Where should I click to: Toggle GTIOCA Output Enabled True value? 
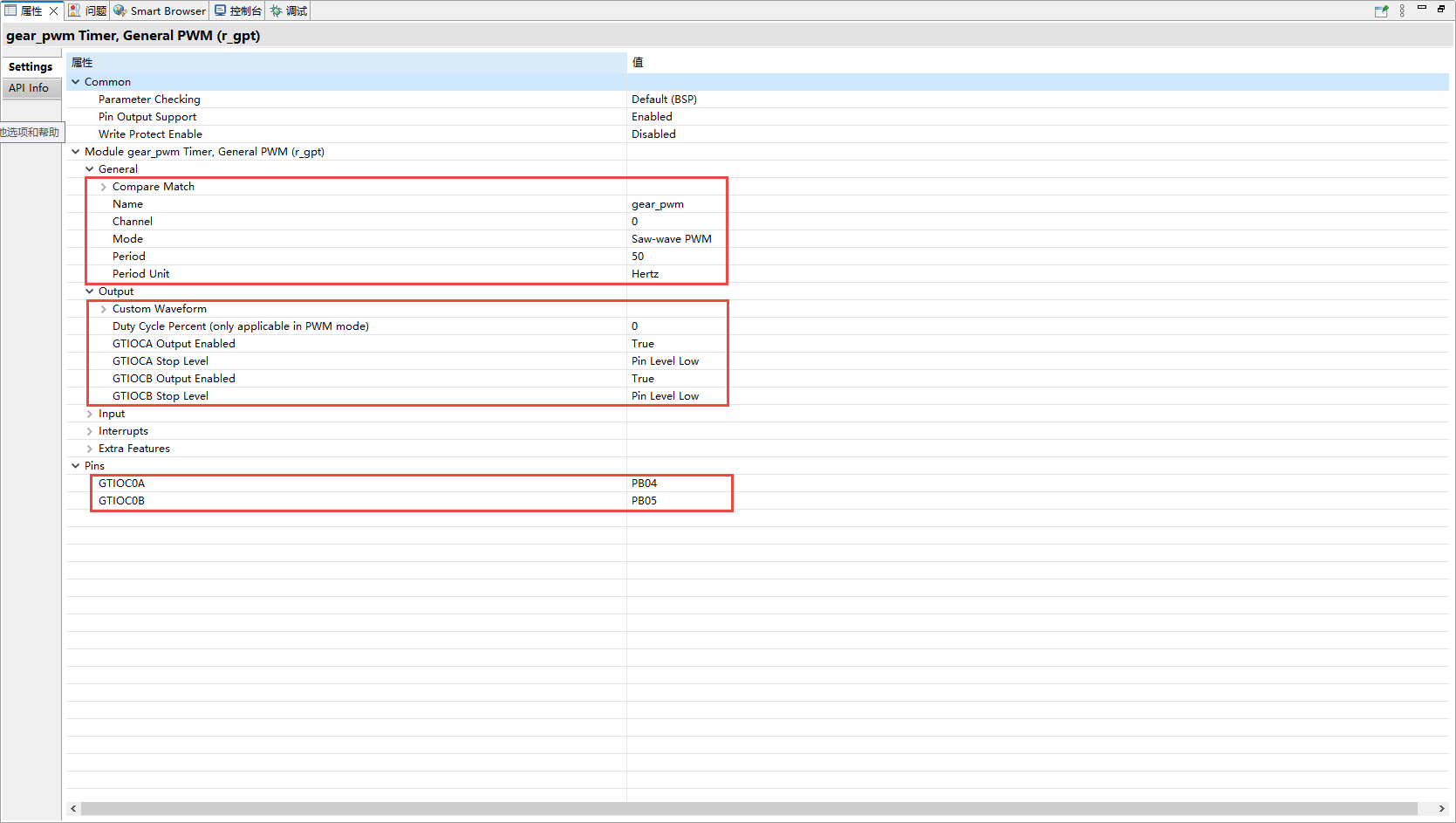click(643, 344)
